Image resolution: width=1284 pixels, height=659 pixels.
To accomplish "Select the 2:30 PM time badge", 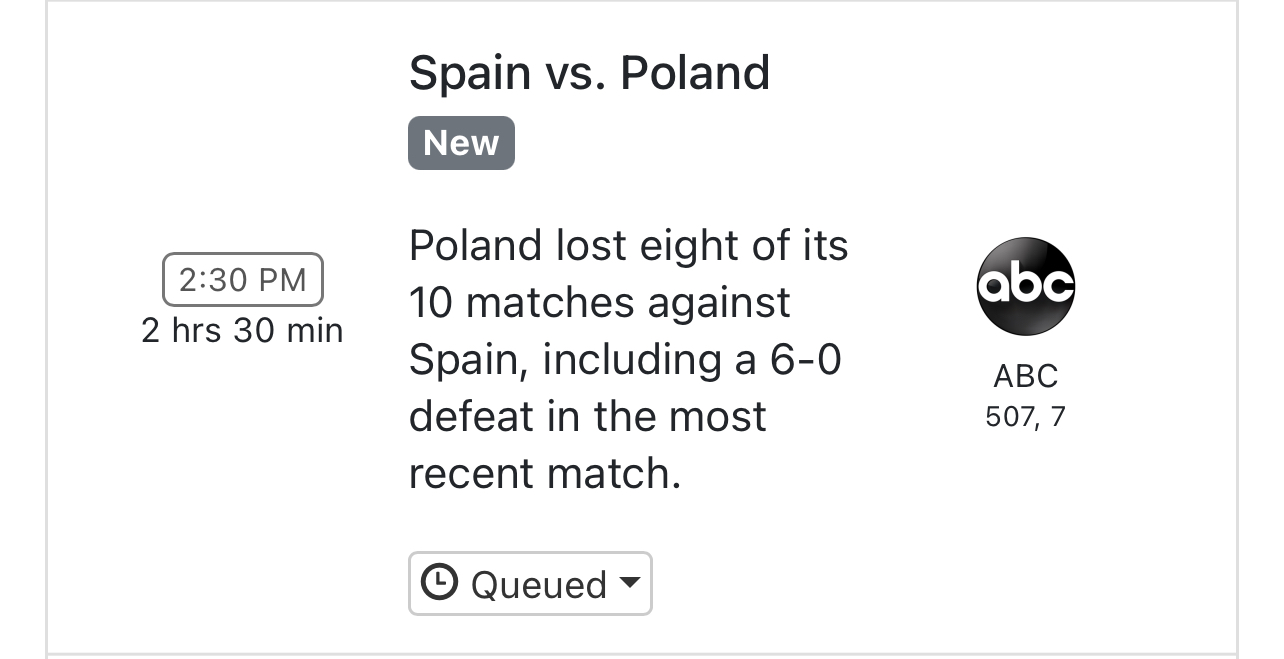I will pos(242,280).
